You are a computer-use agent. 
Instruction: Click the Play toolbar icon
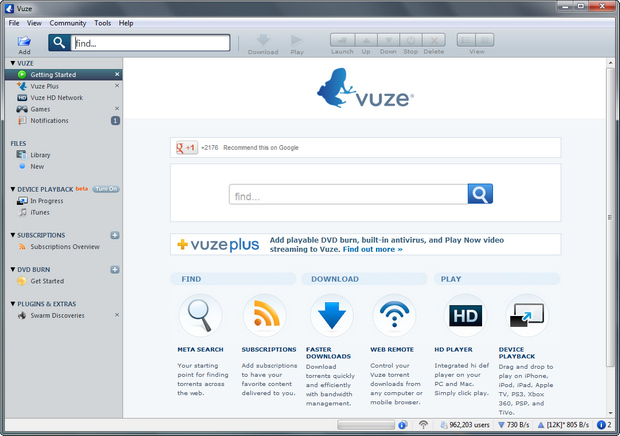[297, 40]
